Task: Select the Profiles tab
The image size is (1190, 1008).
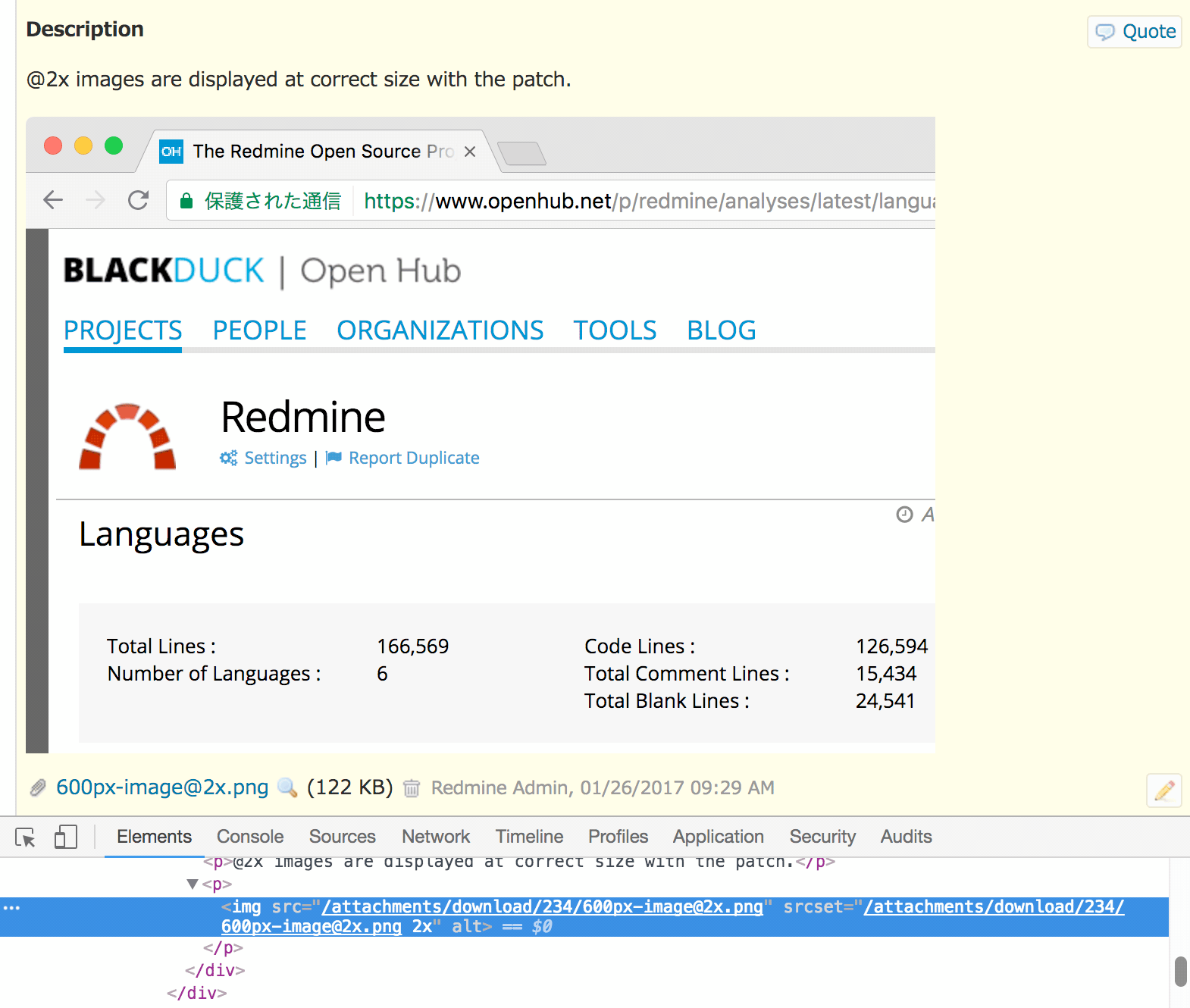Action: tap(618, 837)
